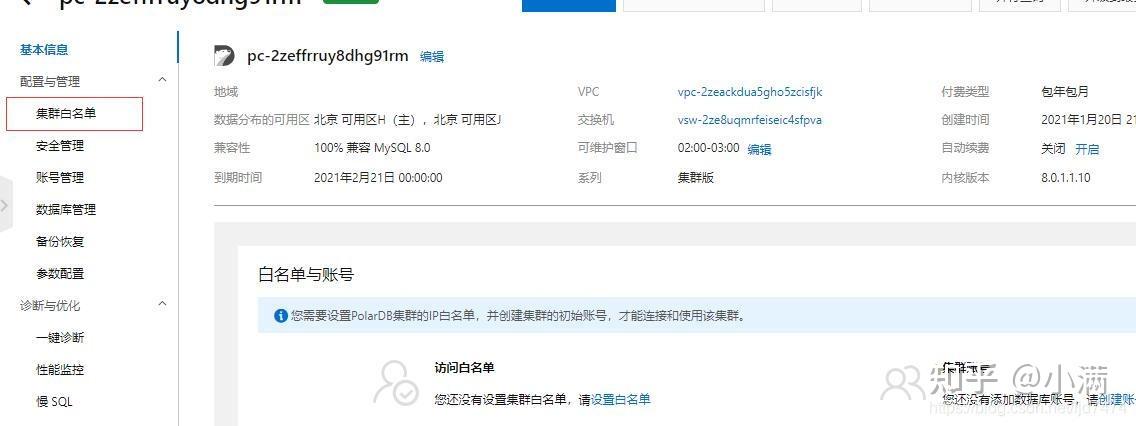This screenshot has width=1136, height=426.
Task: Click the MySQL 8.0 compatibility value
Action: click(x=372, y=148)
